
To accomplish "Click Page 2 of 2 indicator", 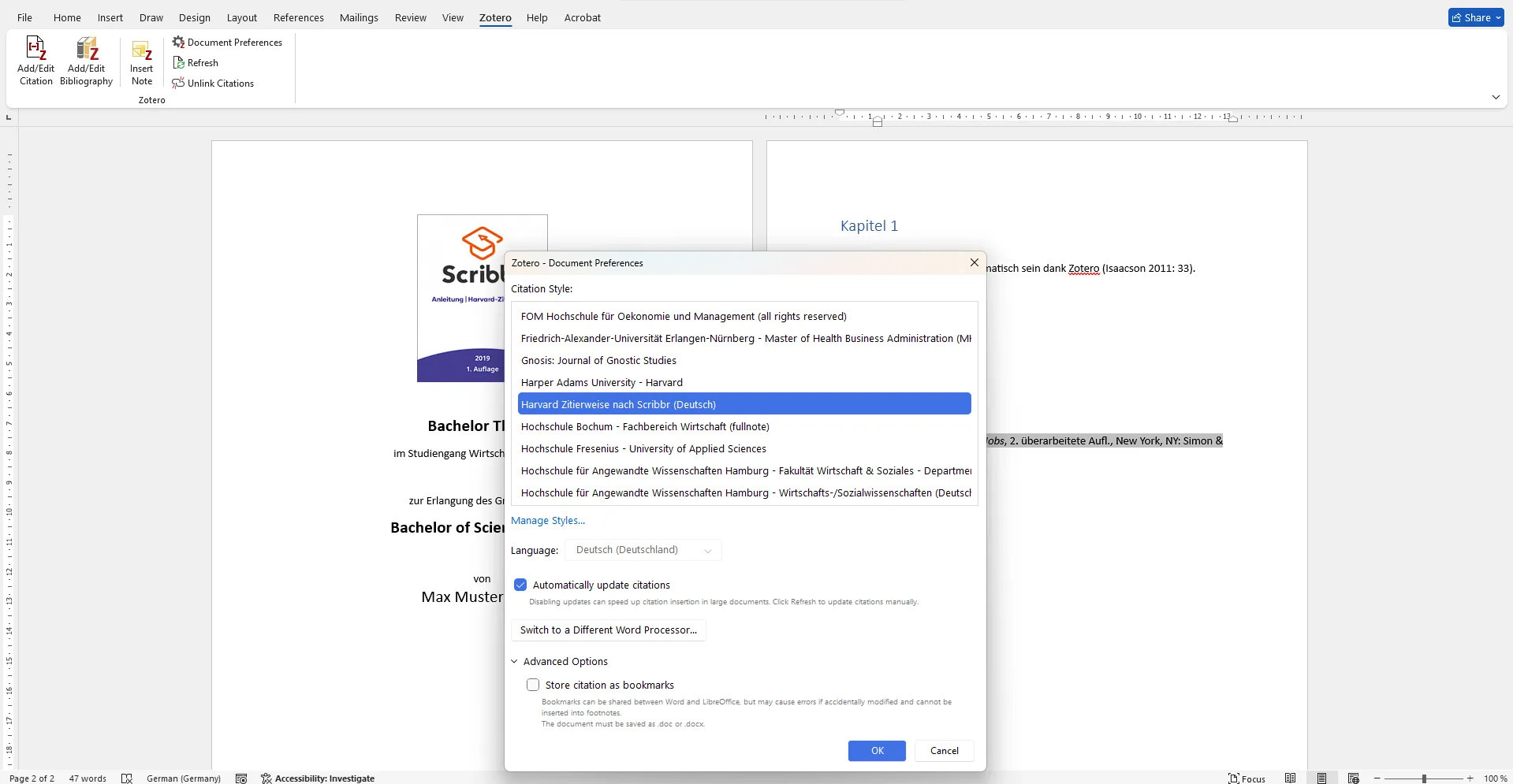I will point(32,778).
